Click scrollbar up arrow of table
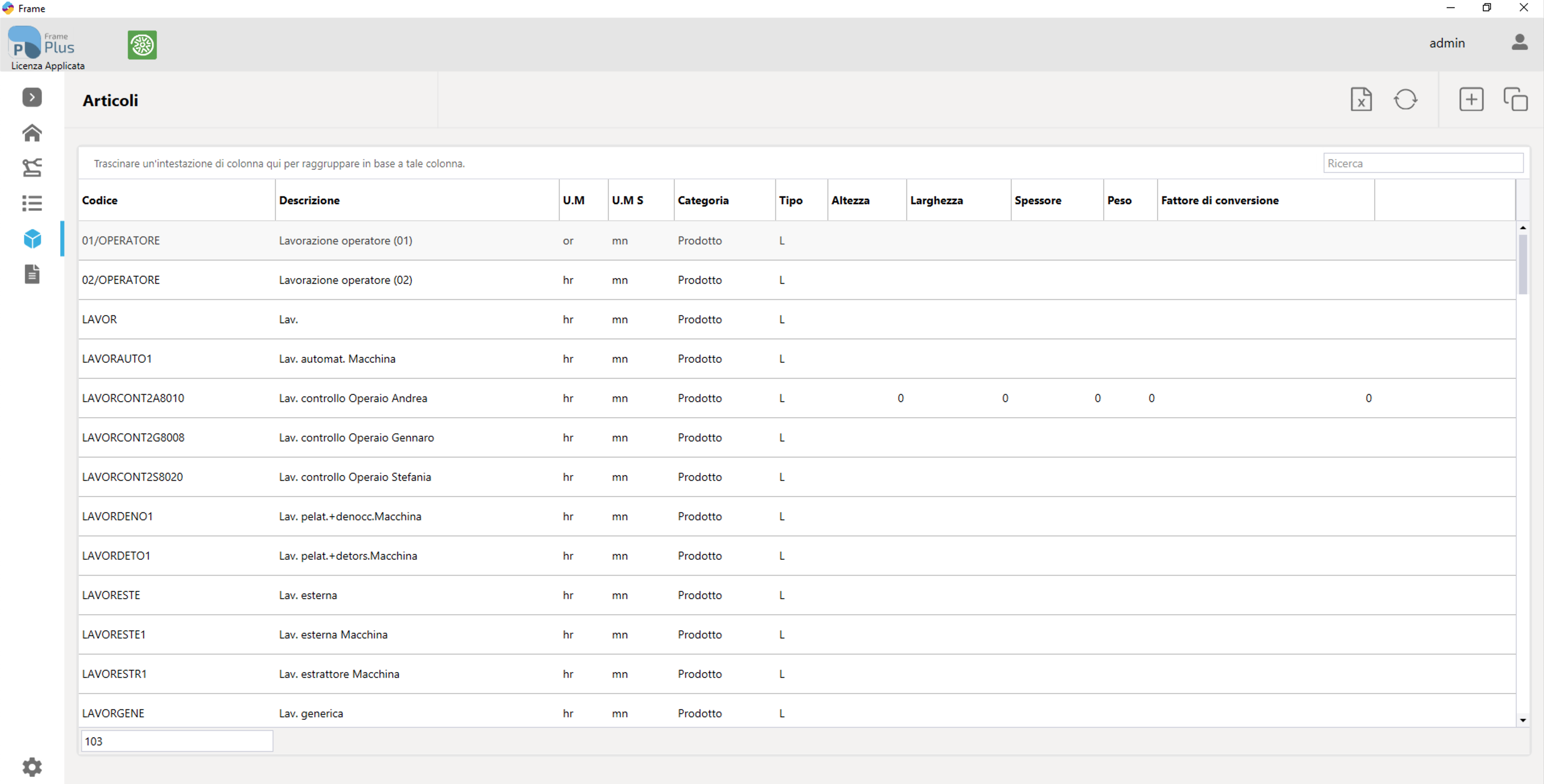1544x784 pixels. [x=1522, y=228]
